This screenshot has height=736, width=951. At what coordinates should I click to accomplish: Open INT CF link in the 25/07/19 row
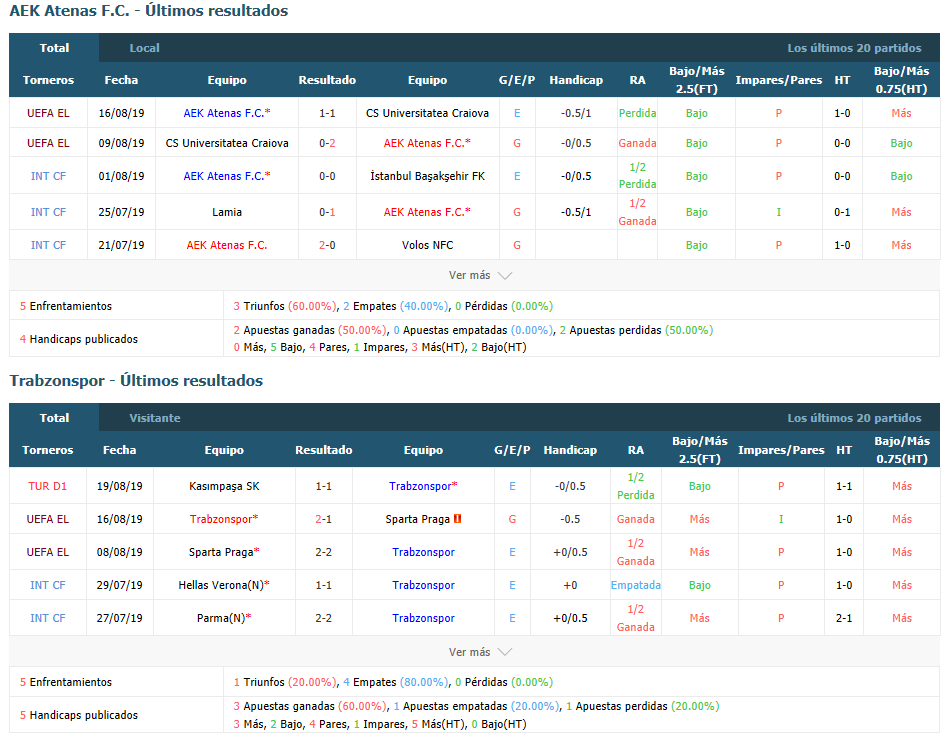click(x=48, y=212)
